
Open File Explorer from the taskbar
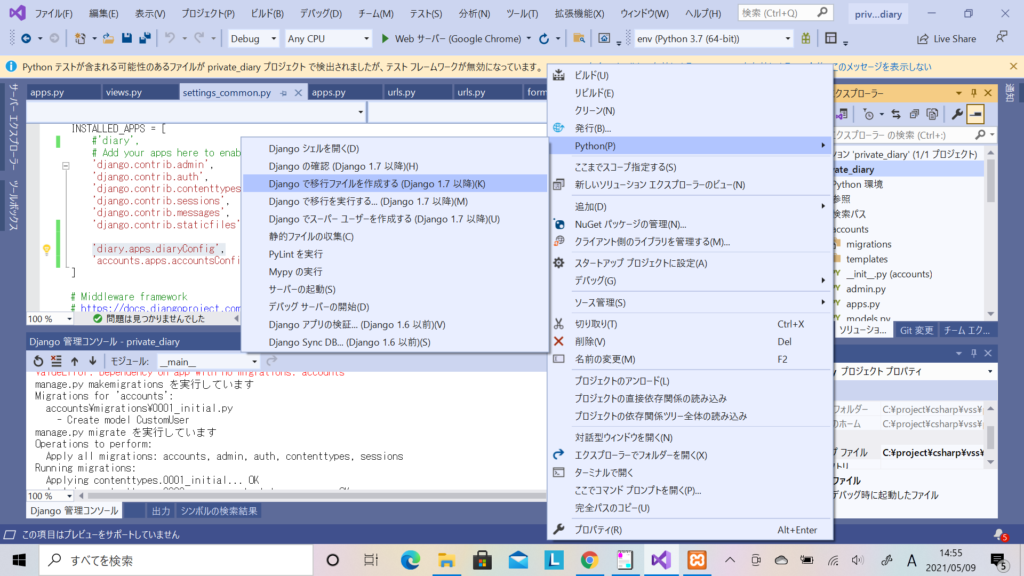[446, 560]
